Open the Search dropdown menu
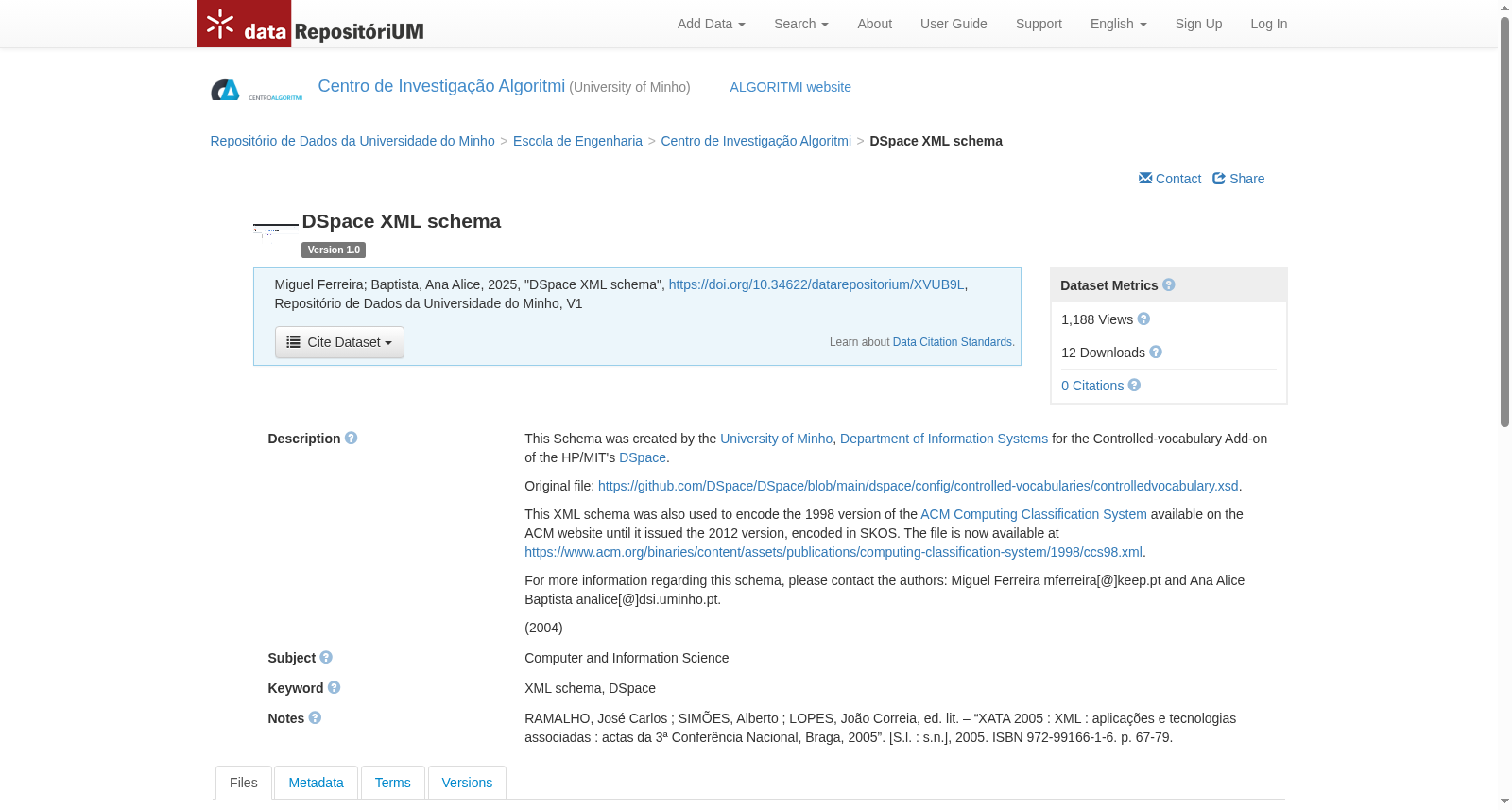Image resolution: width=1512 pixels, height=810 pixels. 800,24
